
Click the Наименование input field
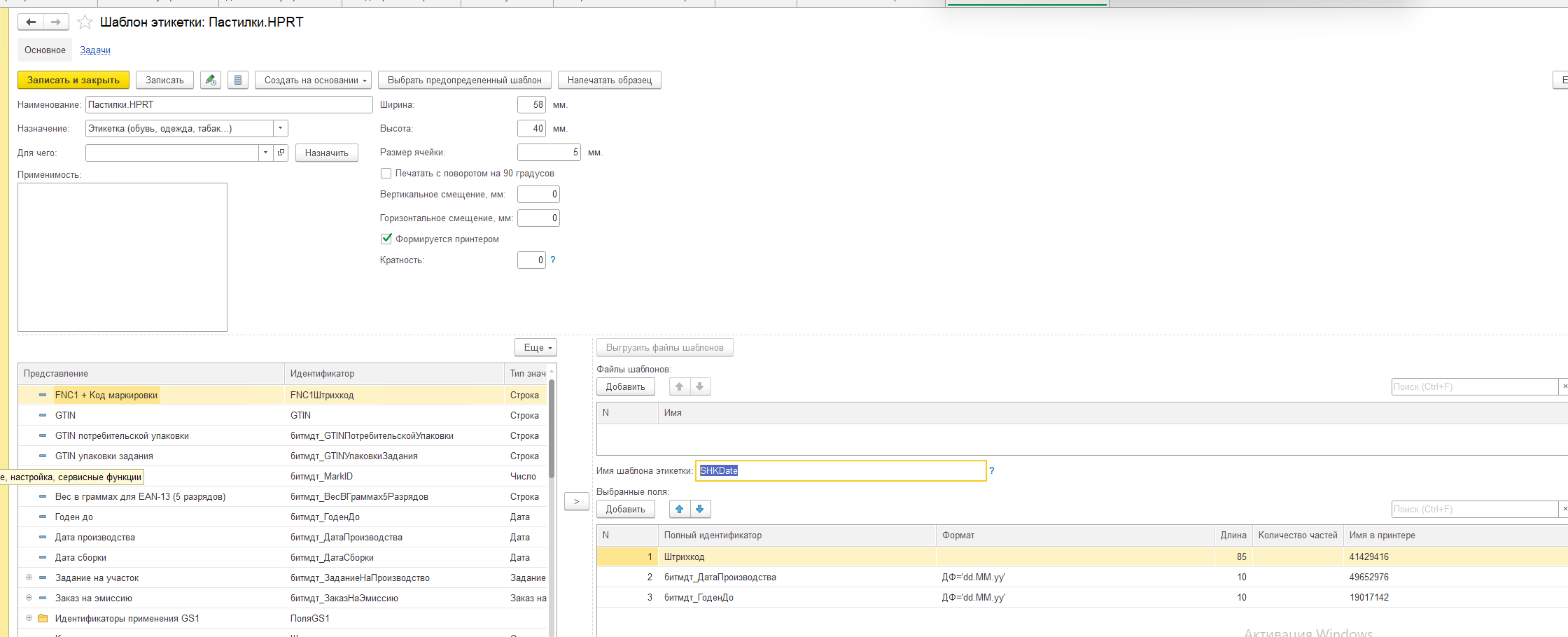pos(229,105)
